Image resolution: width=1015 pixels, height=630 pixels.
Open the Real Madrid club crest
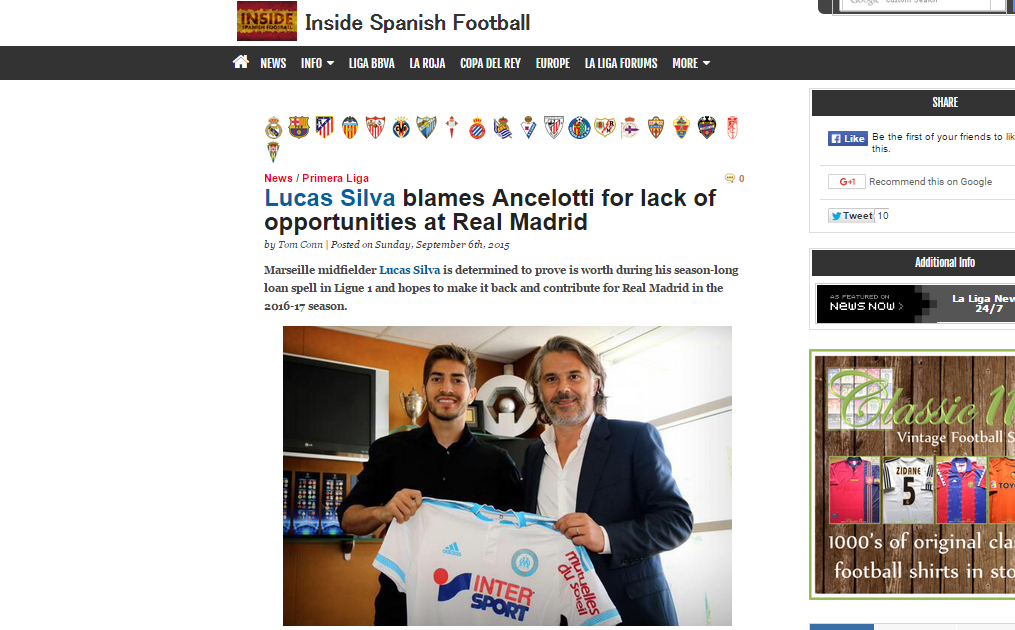pyautogui.click(x=274, y=128)
